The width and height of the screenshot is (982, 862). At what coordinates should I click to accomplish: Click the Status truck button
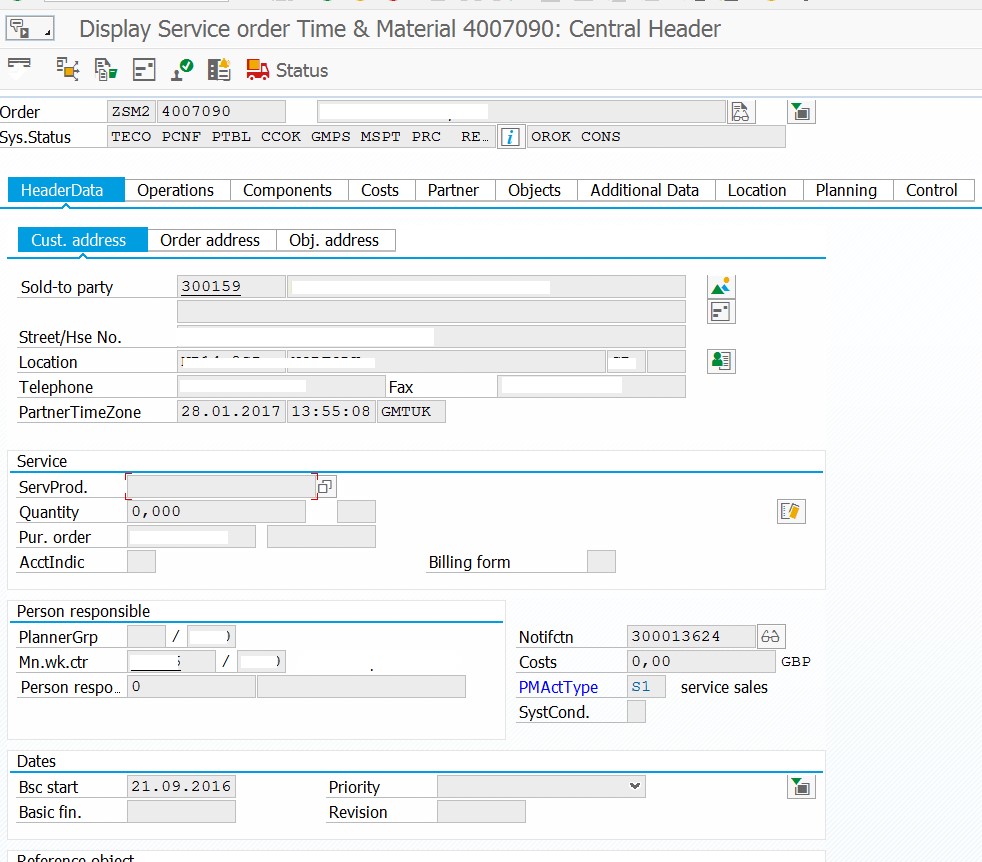[x=287, y=70]
